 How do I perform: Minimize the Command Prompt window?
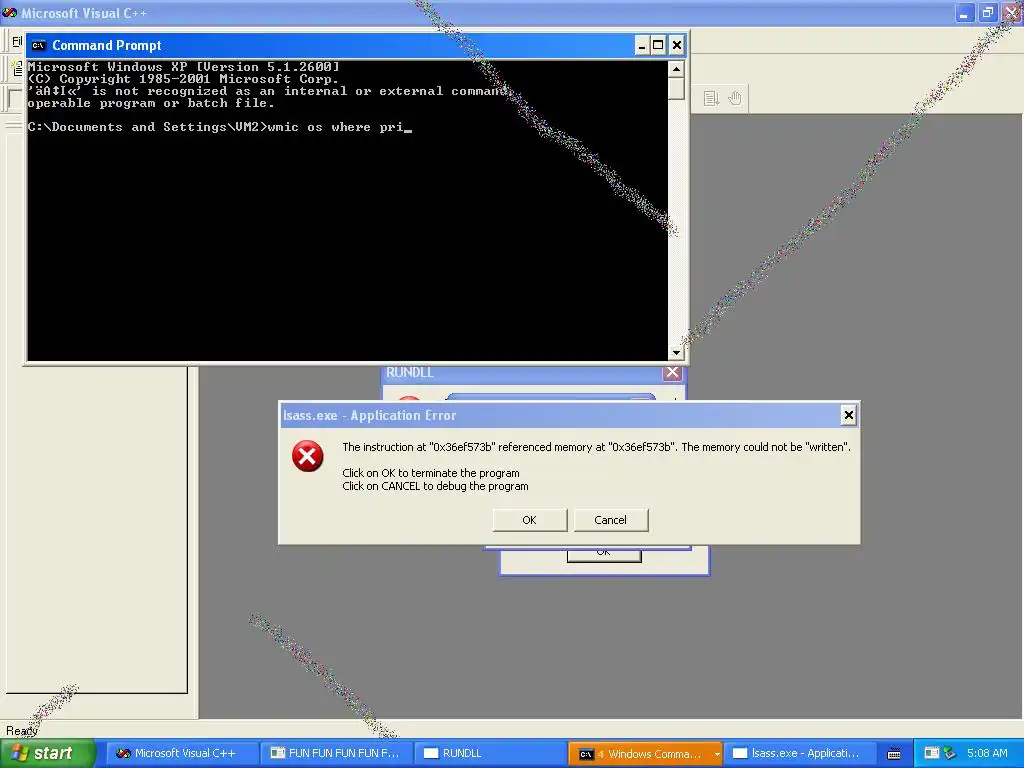tap(642, 45)
